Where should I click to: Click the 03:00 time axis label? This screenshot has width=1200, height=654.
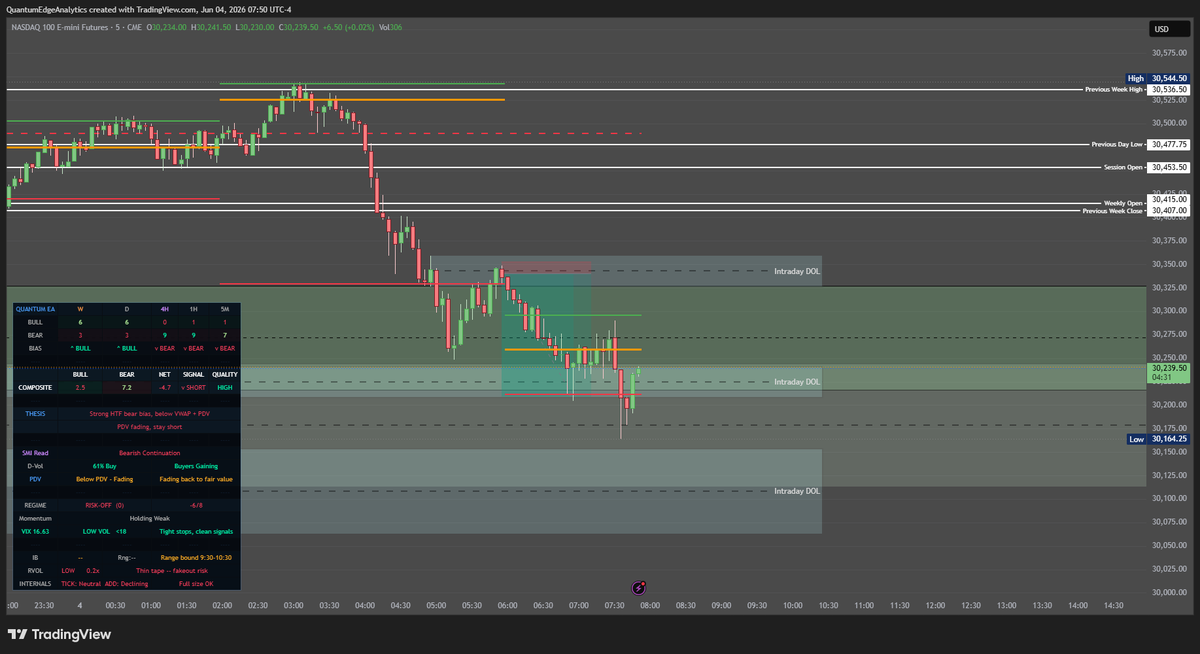pos(294,605)
